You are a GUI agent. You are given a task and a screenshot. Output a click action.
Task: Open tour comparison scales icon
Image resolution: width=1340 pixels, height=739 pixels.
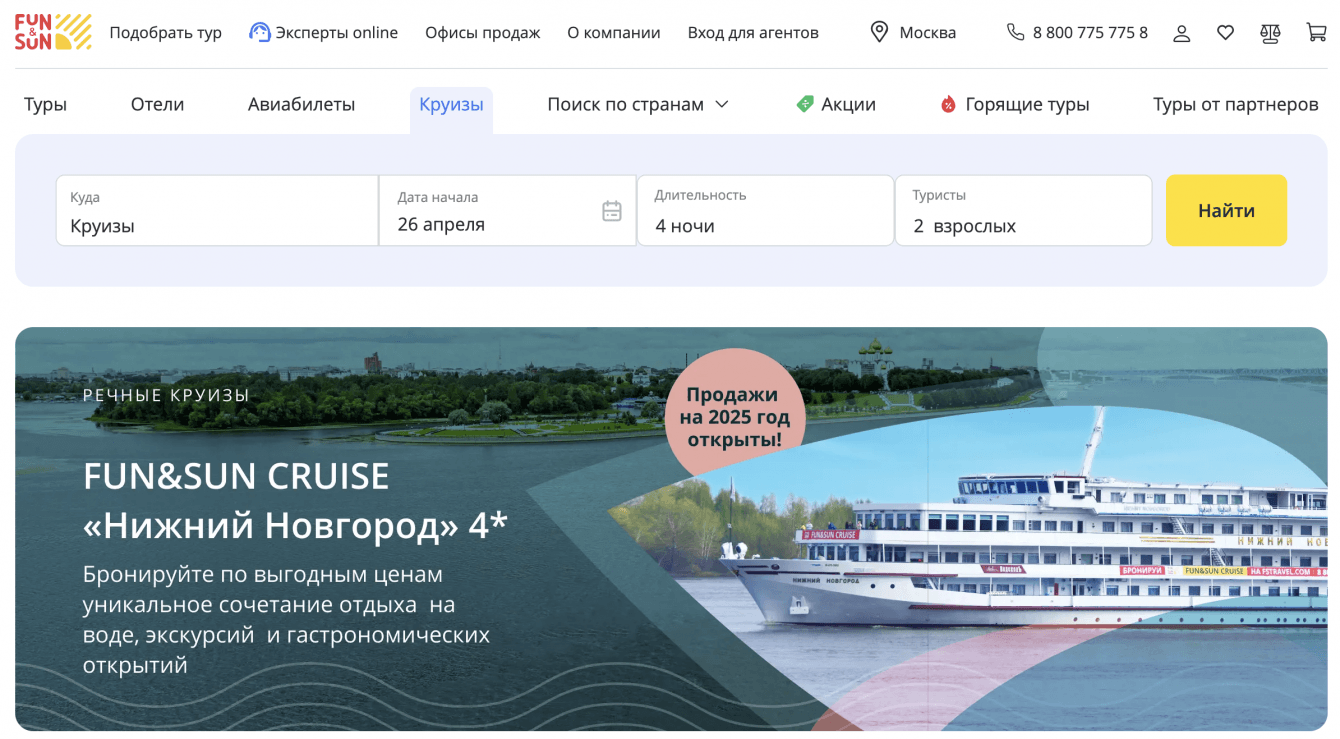1270,33
